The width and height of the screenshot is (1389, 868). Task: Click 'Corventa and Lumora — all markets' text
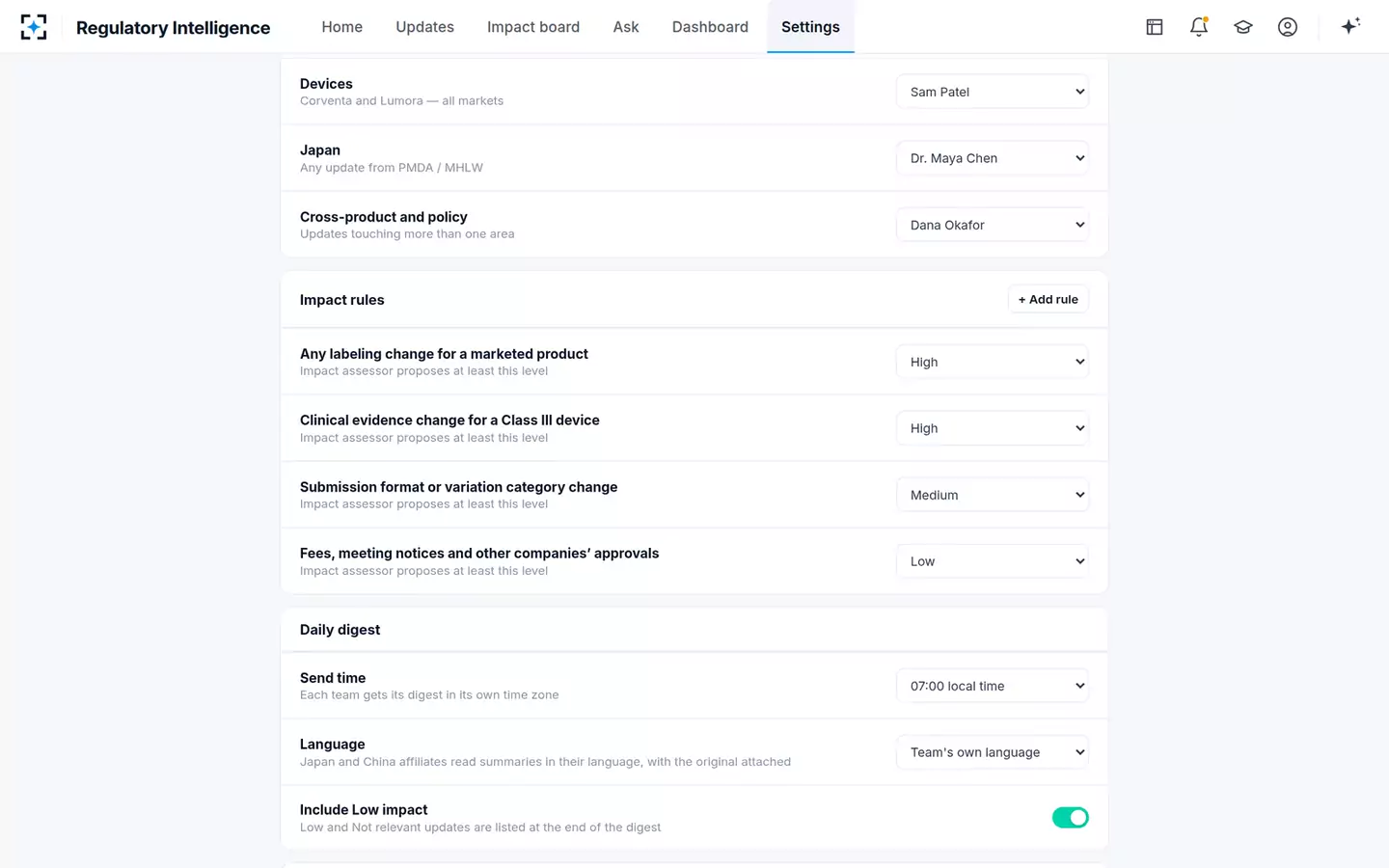(401, 100)
